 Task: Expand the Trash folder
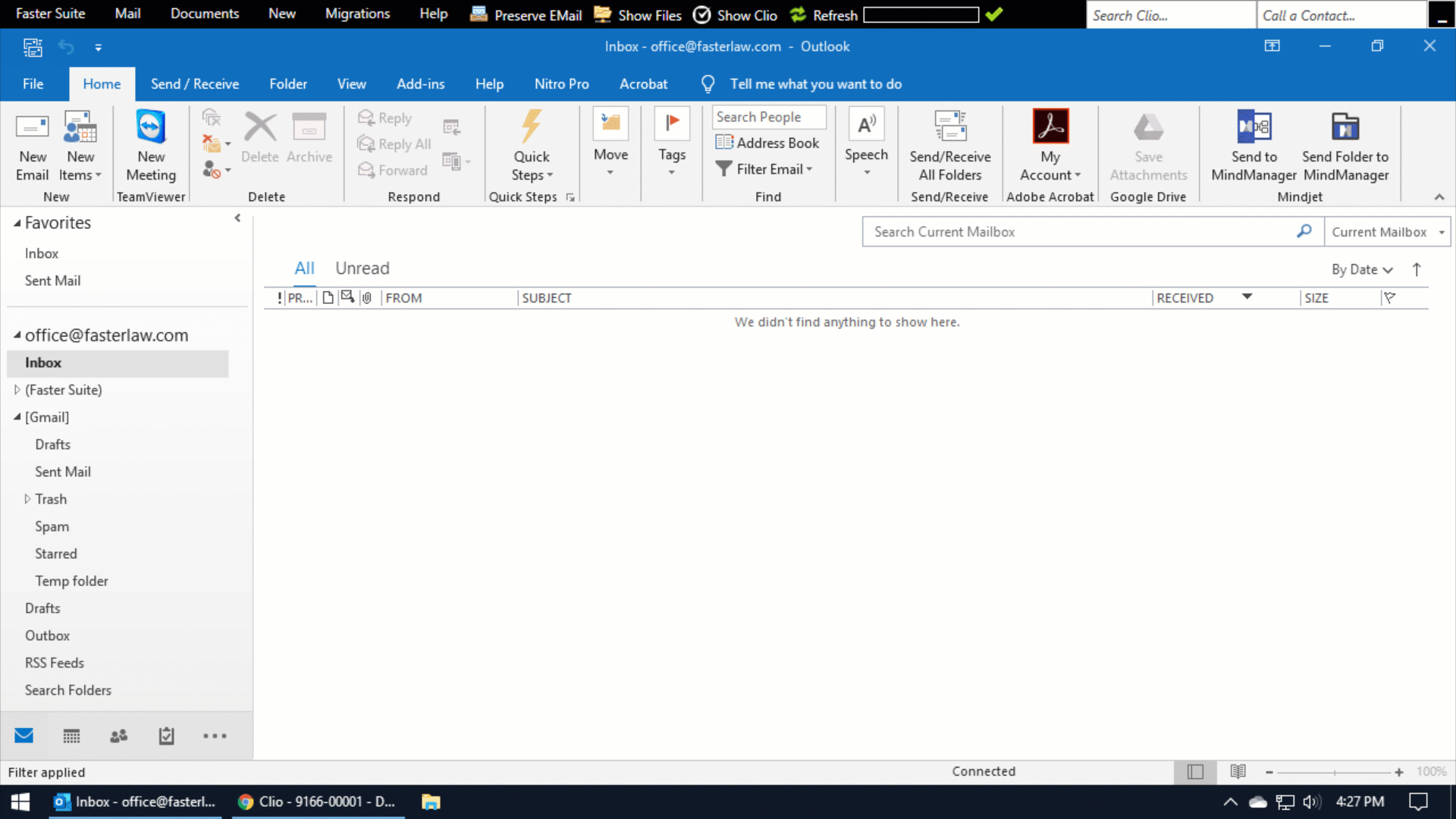(27, 499)
